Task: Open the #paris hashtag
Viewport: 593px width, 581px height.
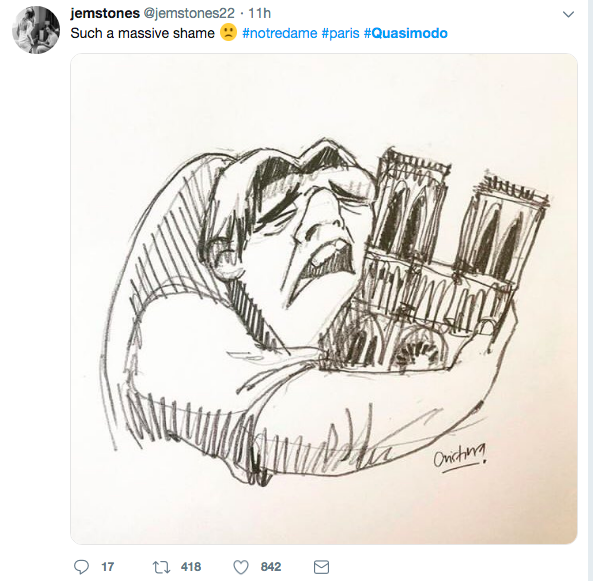Action: click(x=340, y=33)
